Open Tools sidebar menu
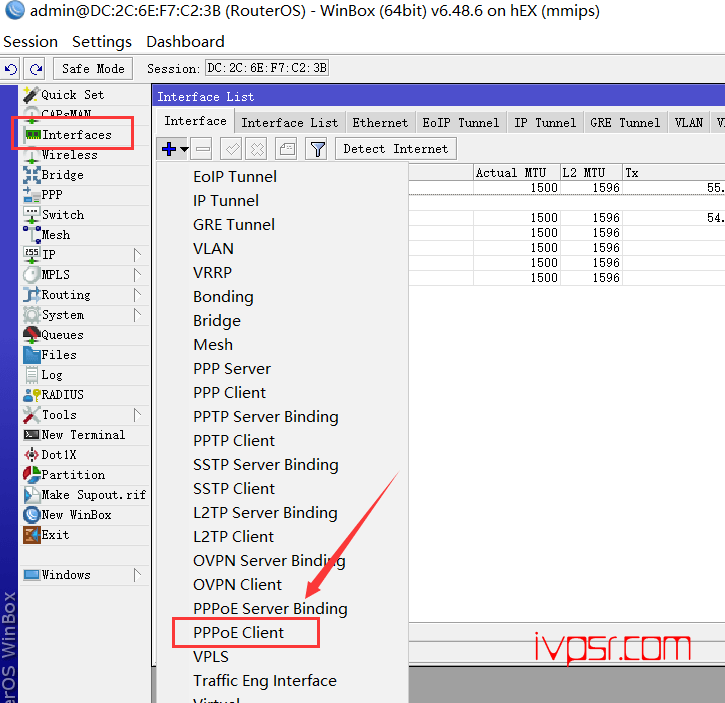Viewport: 725px width, 703px height. pyautogui.click(x=86, y=415)
